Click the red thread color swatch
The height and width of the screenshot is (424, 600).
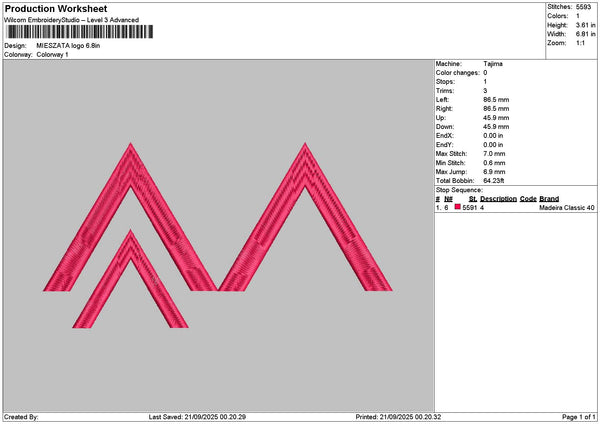pos(458,207)
